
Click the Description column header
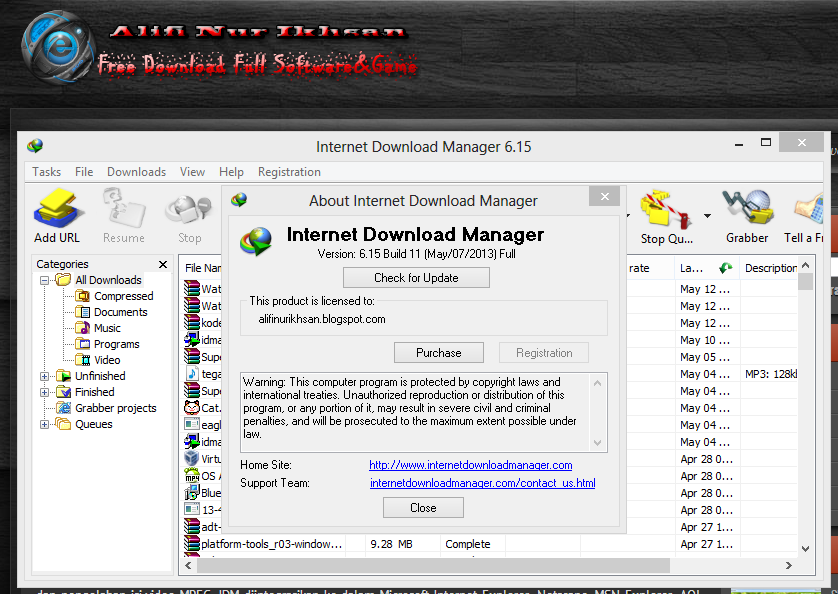click(x=770, y=268)
